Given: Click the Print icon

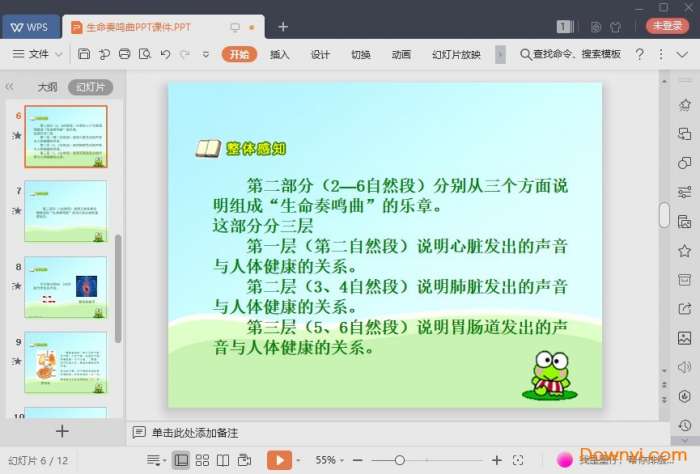Looking at the screenshot, I should (125, 54).
